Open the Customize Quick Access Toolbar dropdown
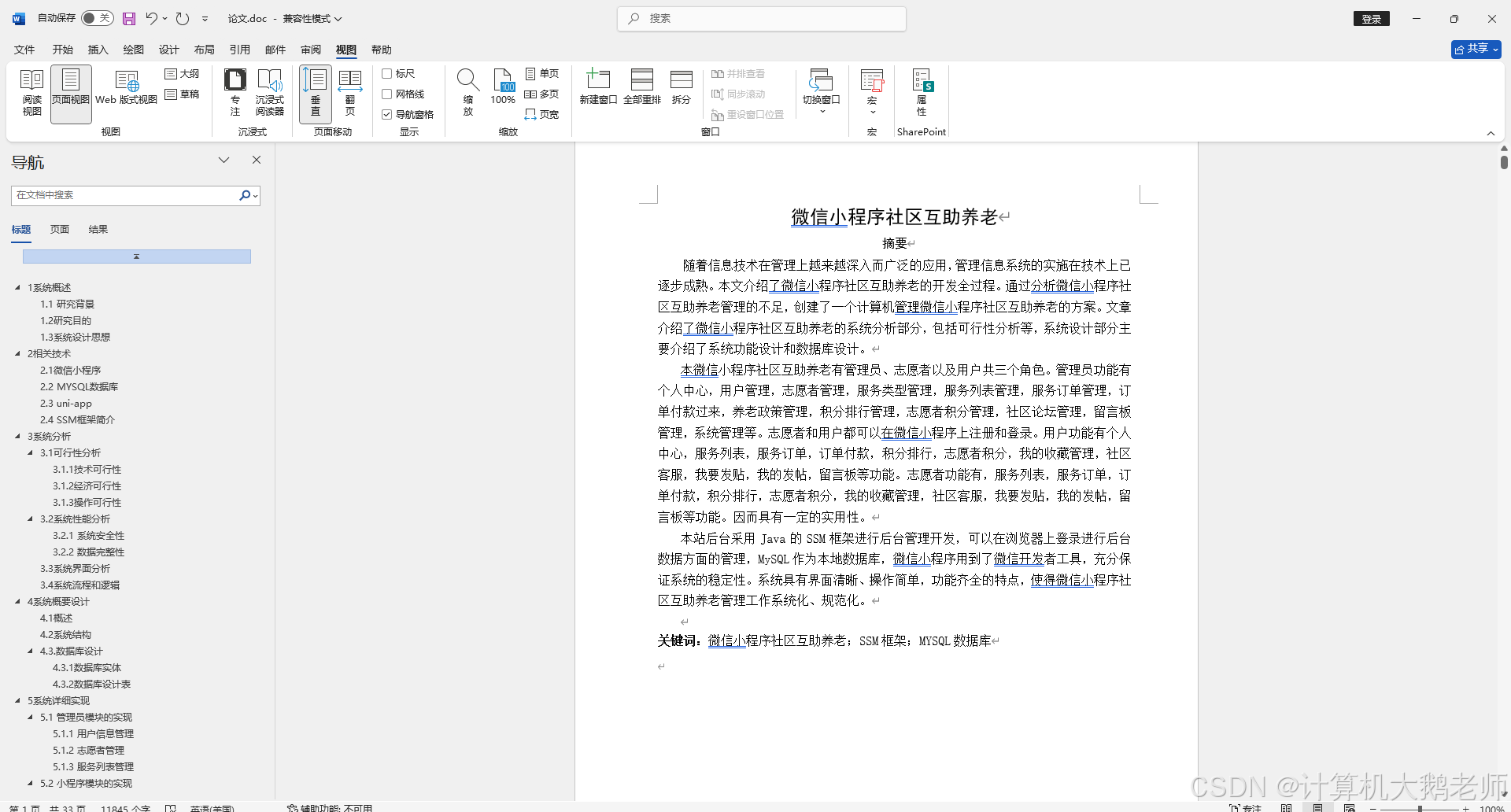The image size is (1511, 812). pos(205,19)
